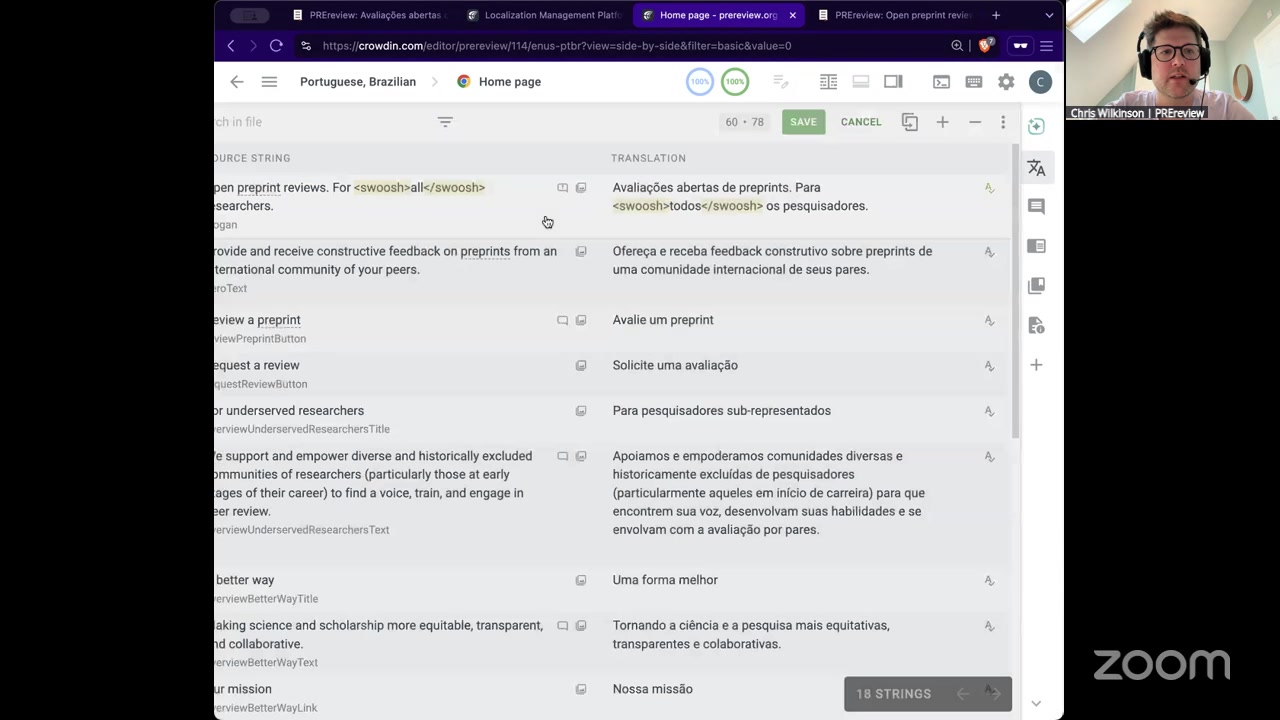Open the string filter icon
This screenshot has height=720, width=1280.
pyautogui.click(x=445, y=122)
